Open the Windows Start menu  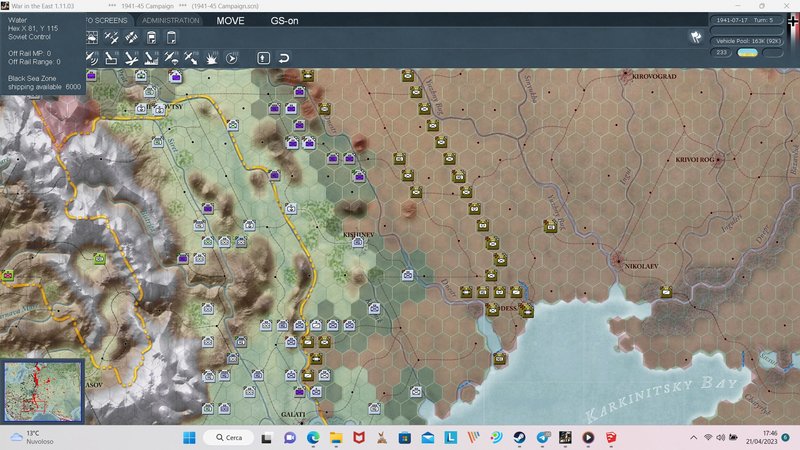pyautogui.click(x=189, y=438)
